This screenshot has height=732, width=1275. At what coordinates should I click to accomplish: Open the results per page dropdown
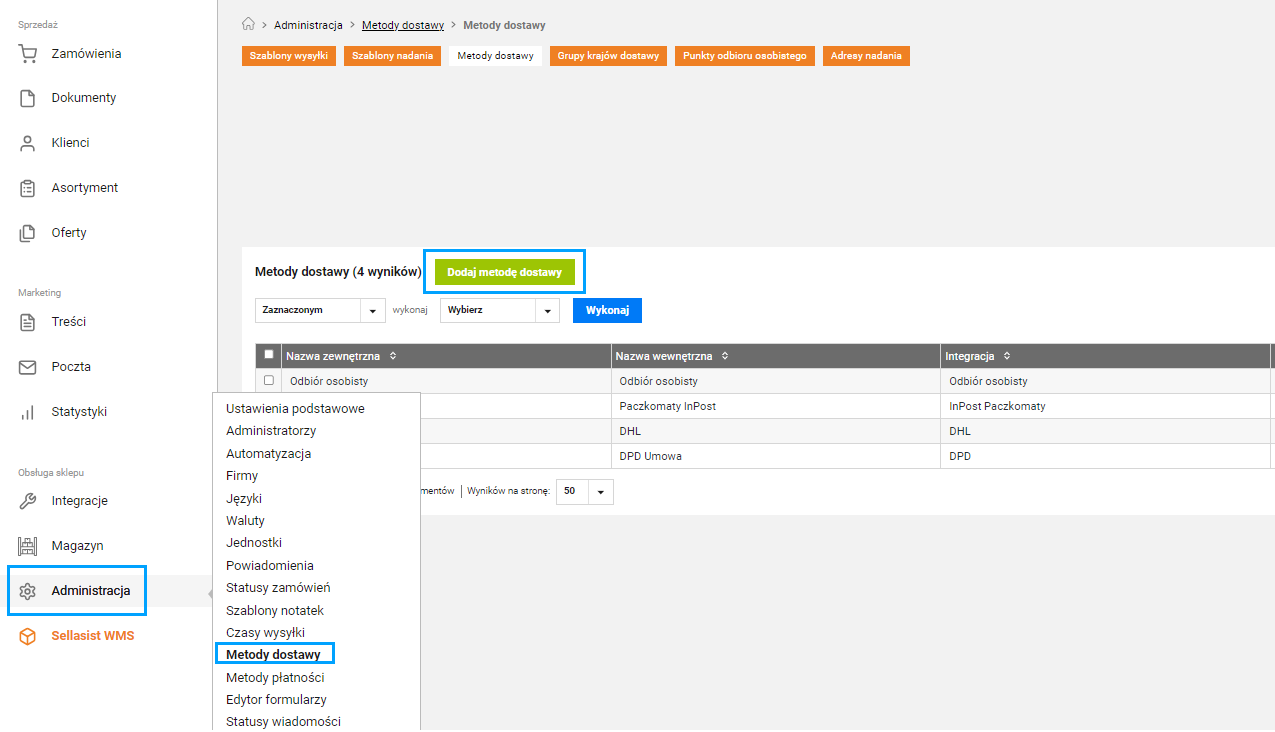[584, 492]
